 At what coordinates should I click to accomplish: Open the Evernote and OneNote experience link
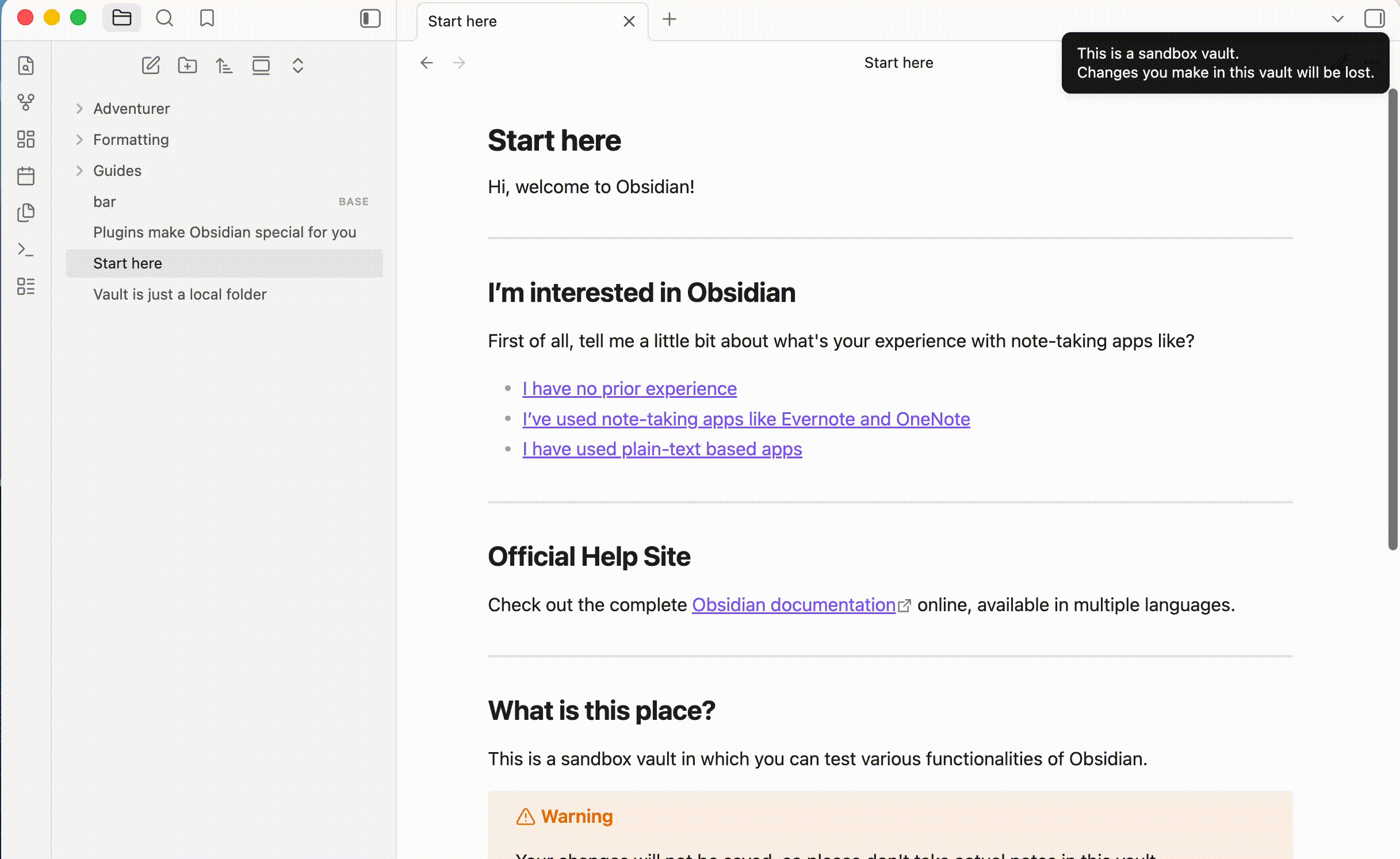point(746,419)
